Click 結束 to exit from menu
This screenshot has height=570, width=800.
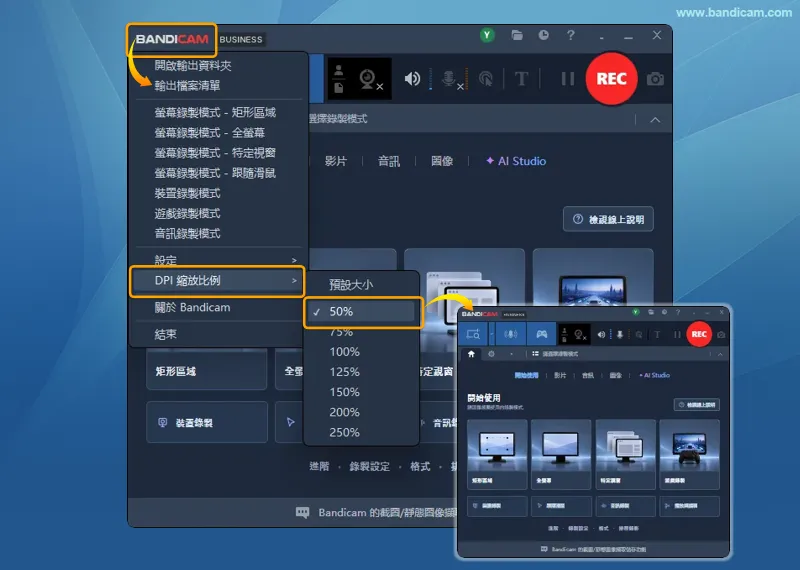[165, 334]
